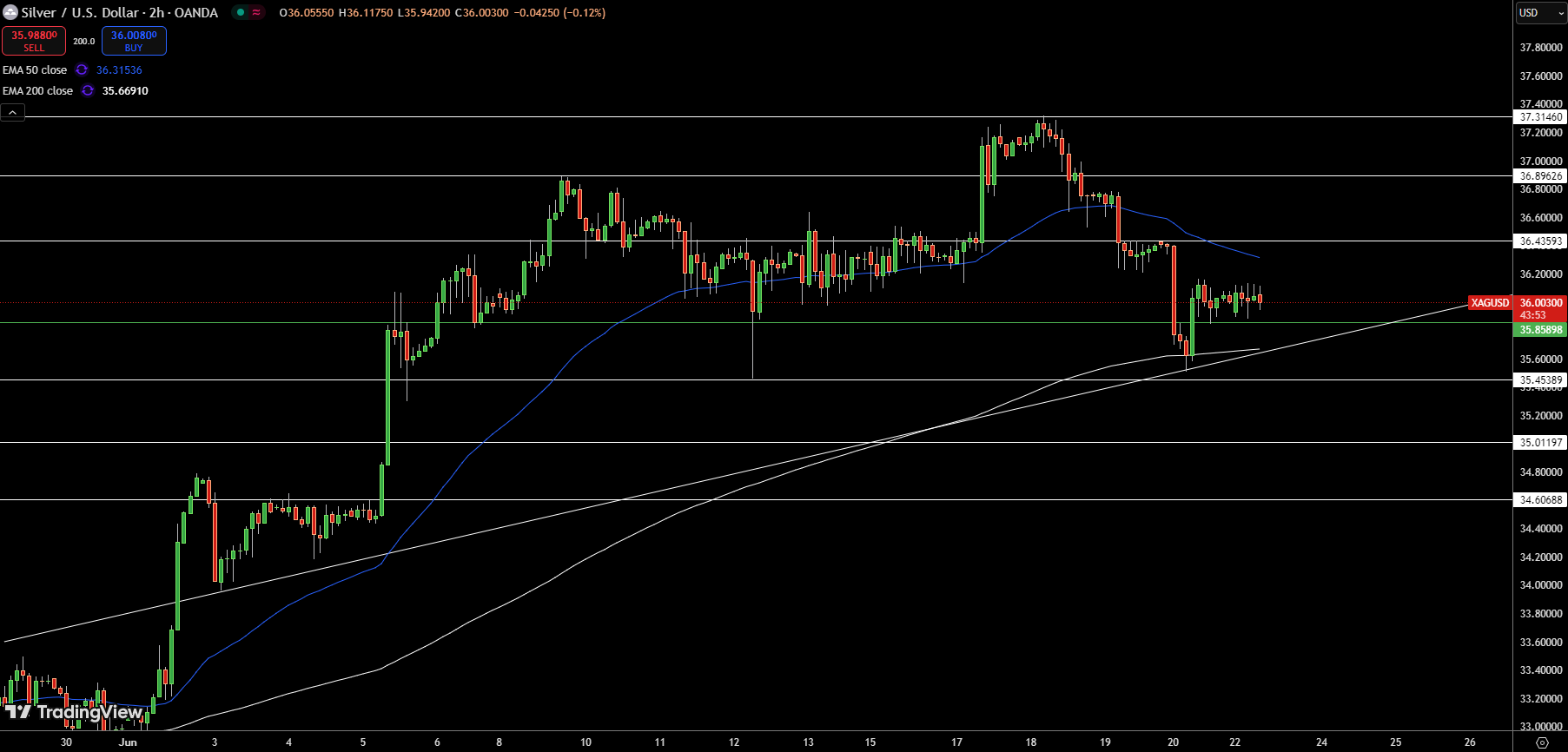Select the EMA 200 close indicator legend
Viewport: 1568px width, 752px height.
(37, 90)
